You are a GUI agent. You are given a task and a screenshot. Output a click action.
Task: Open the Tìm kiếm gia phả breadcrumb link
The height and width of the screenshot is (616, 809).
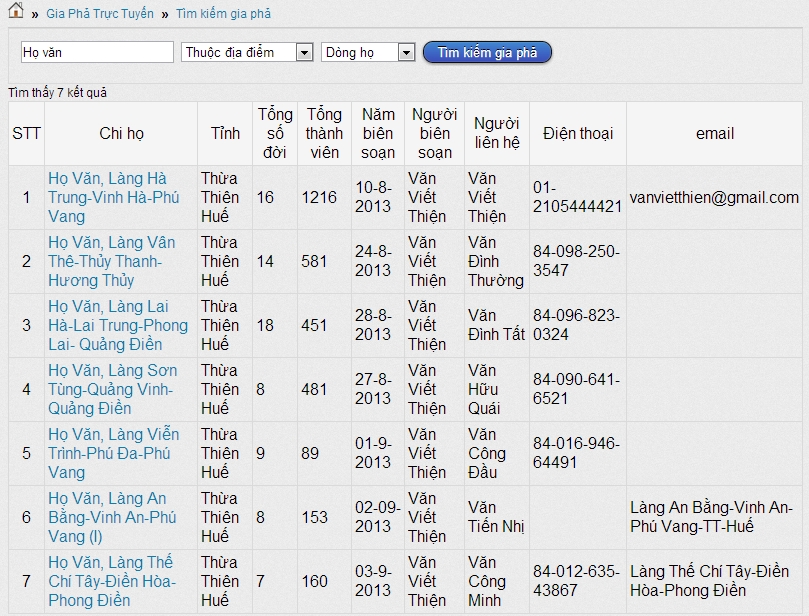[223, 14]
